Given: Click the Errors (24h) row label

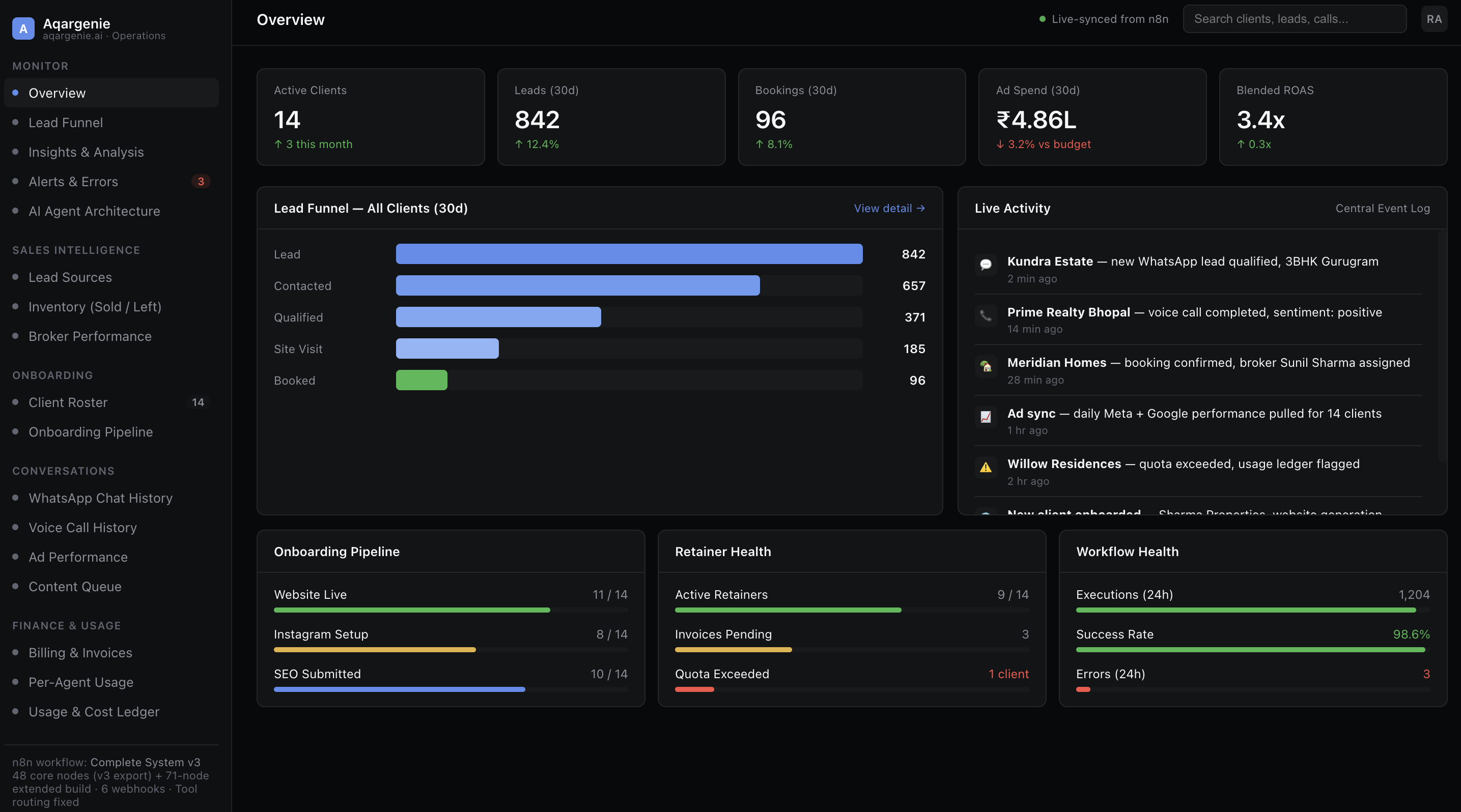Looking at the screenshot, I should pos(1110,674).
